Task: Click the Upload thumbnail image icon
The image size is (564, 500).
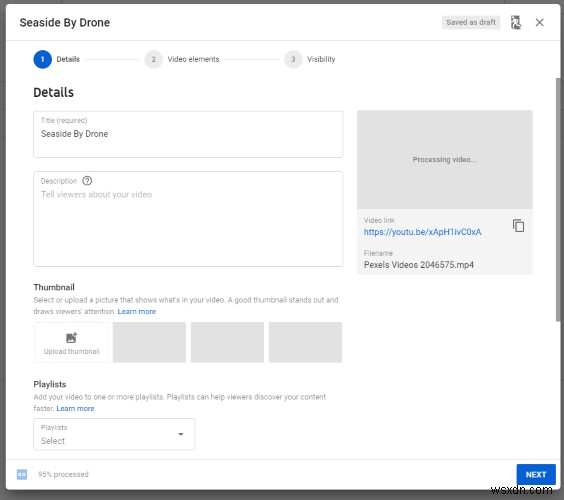Action: pyautogui.click(x=72, y=338)
